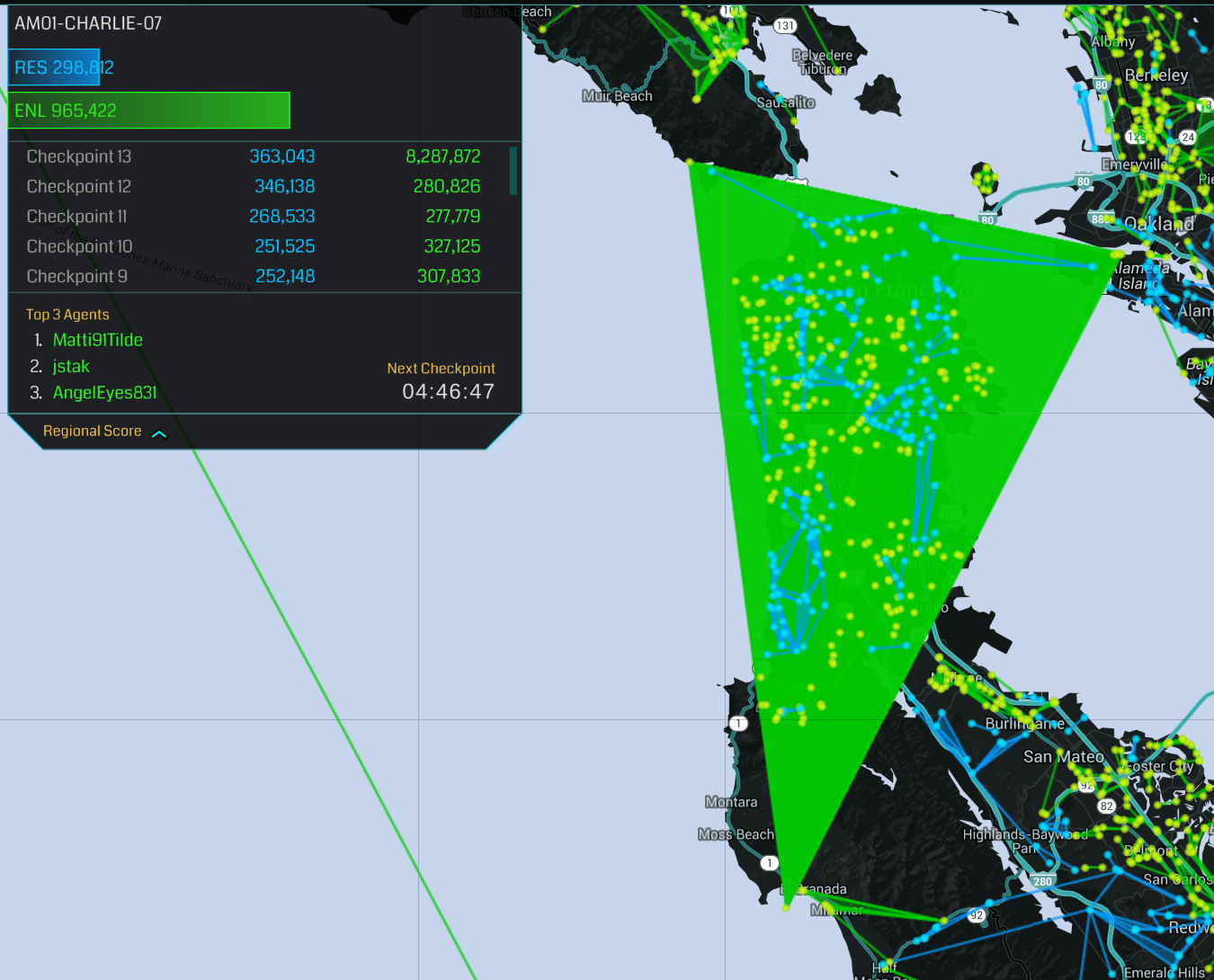Click Checkpoint 9 RES score 252,148
The image size is (1214, 980).
click(285, 276)
